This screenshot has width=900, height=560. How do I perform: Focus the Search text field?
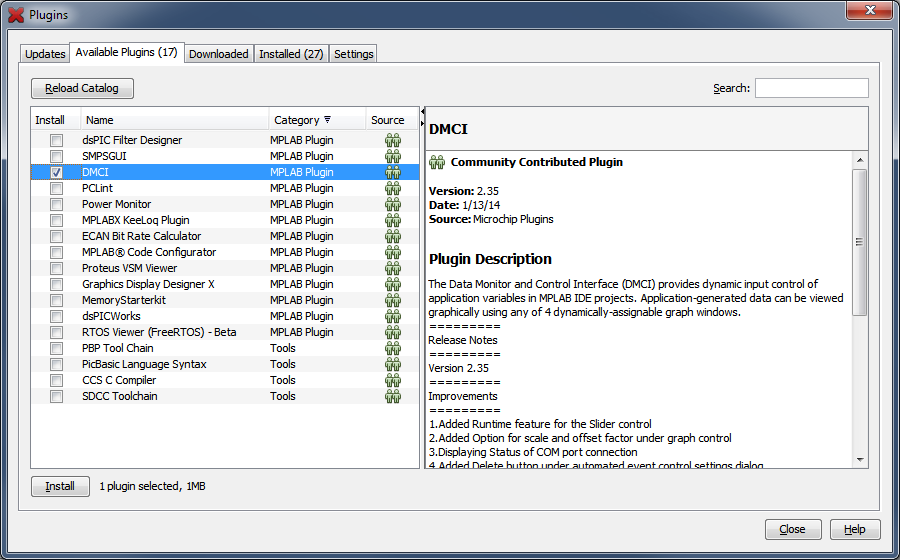[811, 88]
